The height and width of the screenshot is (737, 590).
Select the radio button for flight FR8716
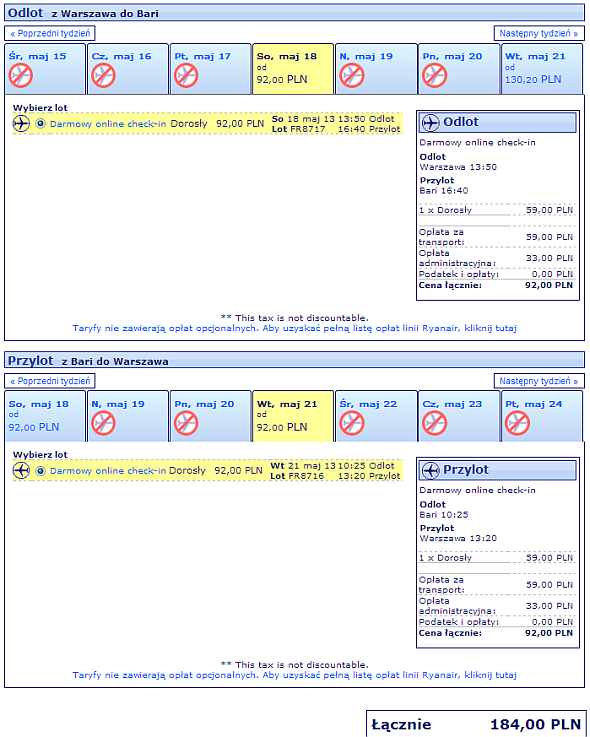click(x=40, y=471)
